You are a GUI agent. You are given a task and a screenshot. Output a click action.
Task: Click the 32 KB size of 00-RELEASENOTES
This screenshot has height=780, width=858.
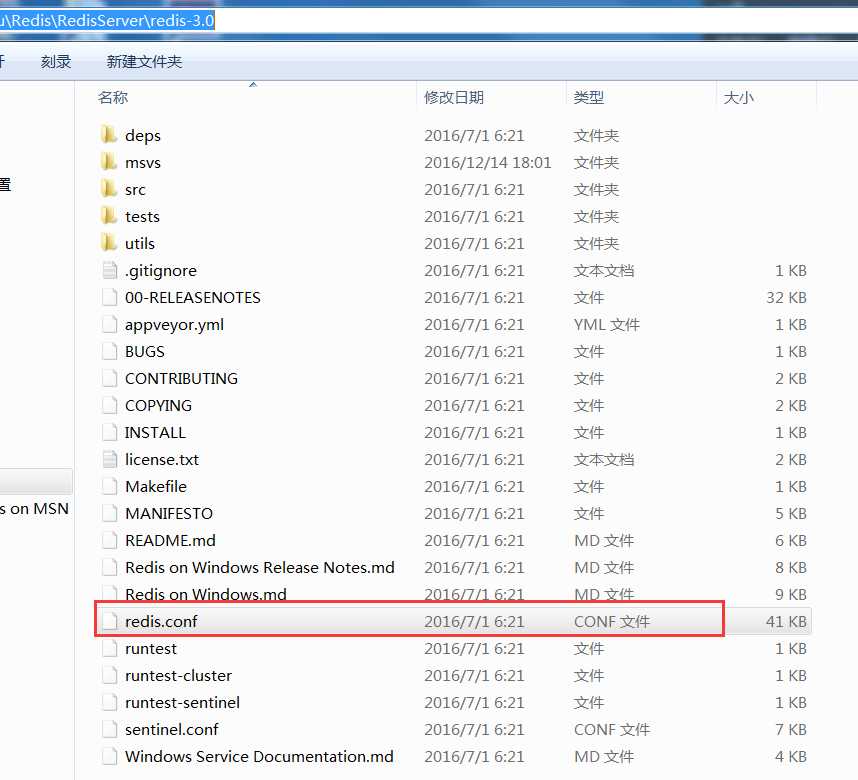786,297
